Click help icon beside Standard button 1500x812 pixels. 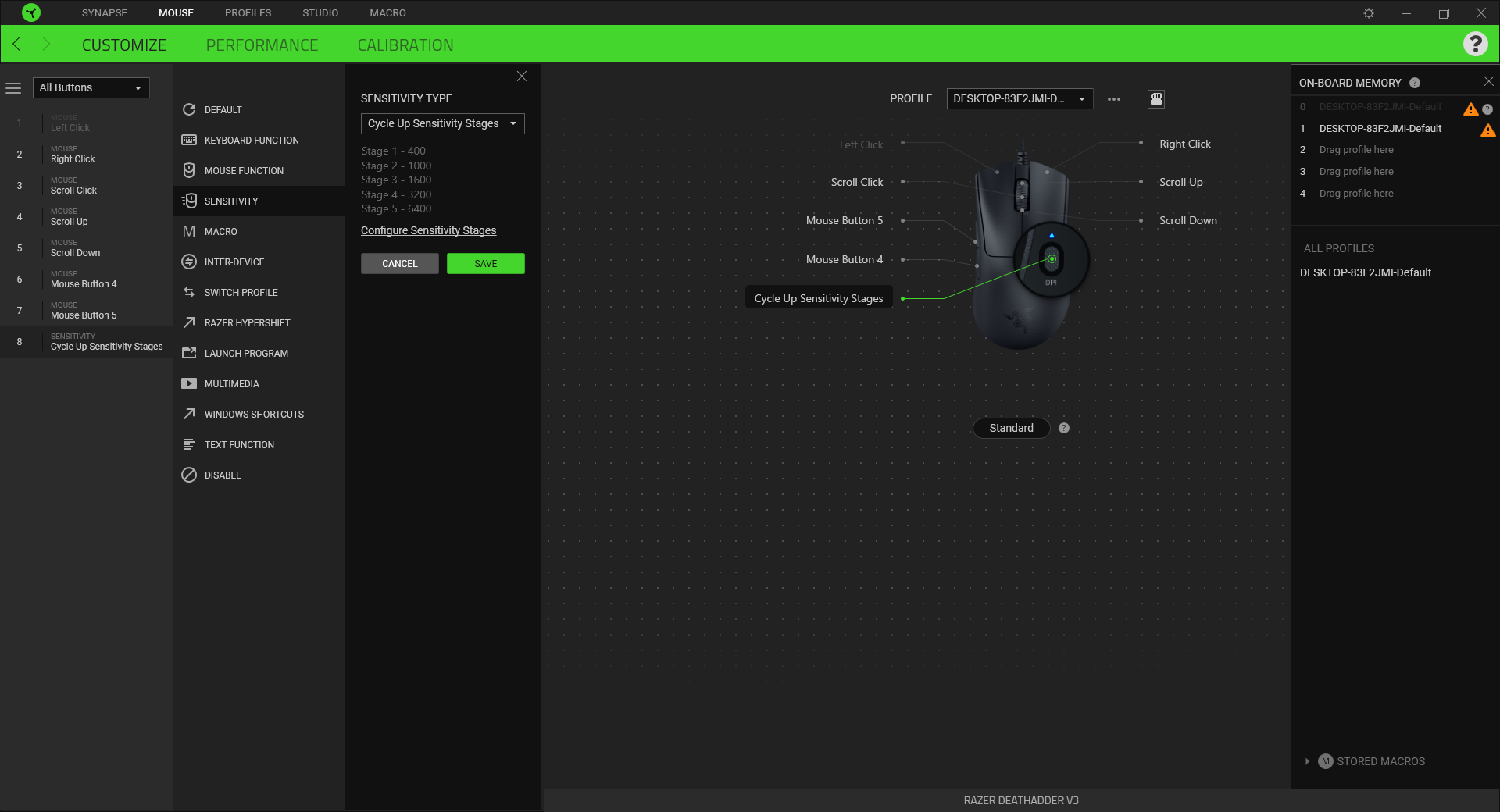click(x=1064, y=428)
